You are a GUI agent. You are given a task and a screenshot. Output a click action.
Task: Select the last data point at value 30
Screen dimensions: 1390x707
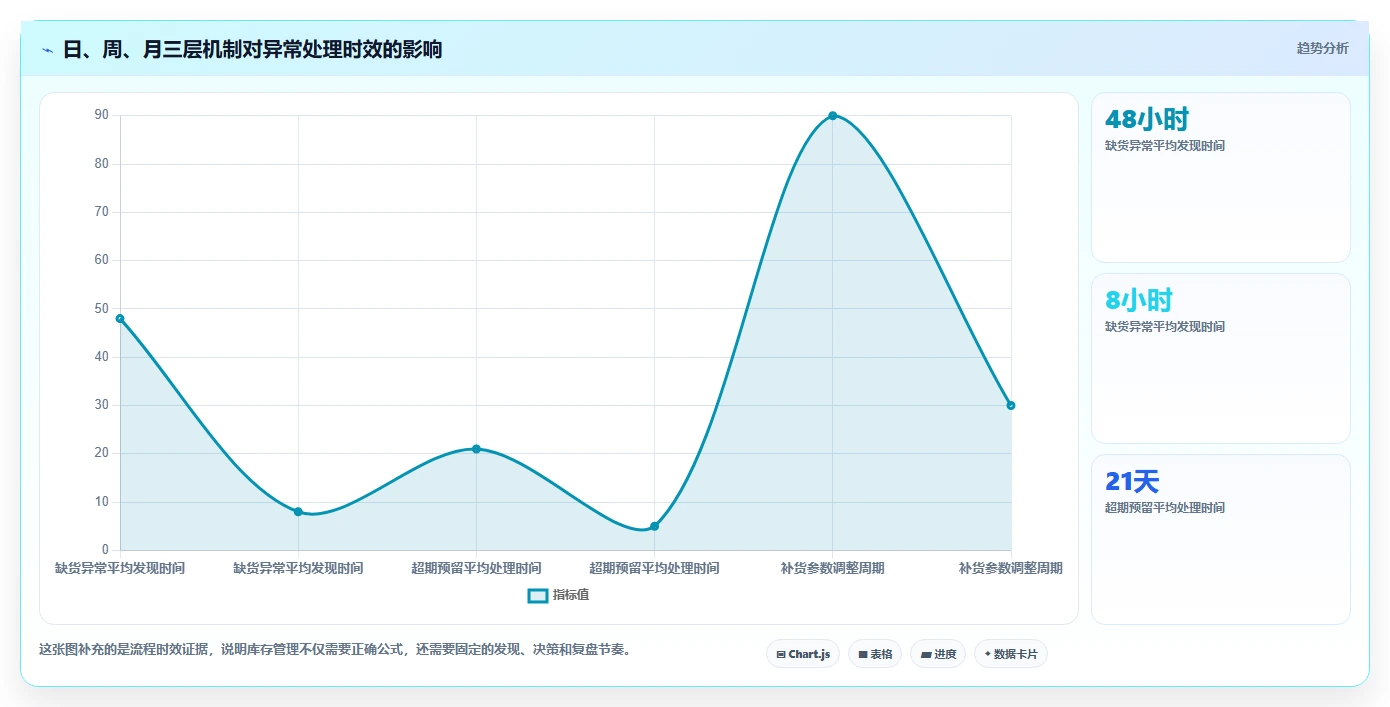1010,405
